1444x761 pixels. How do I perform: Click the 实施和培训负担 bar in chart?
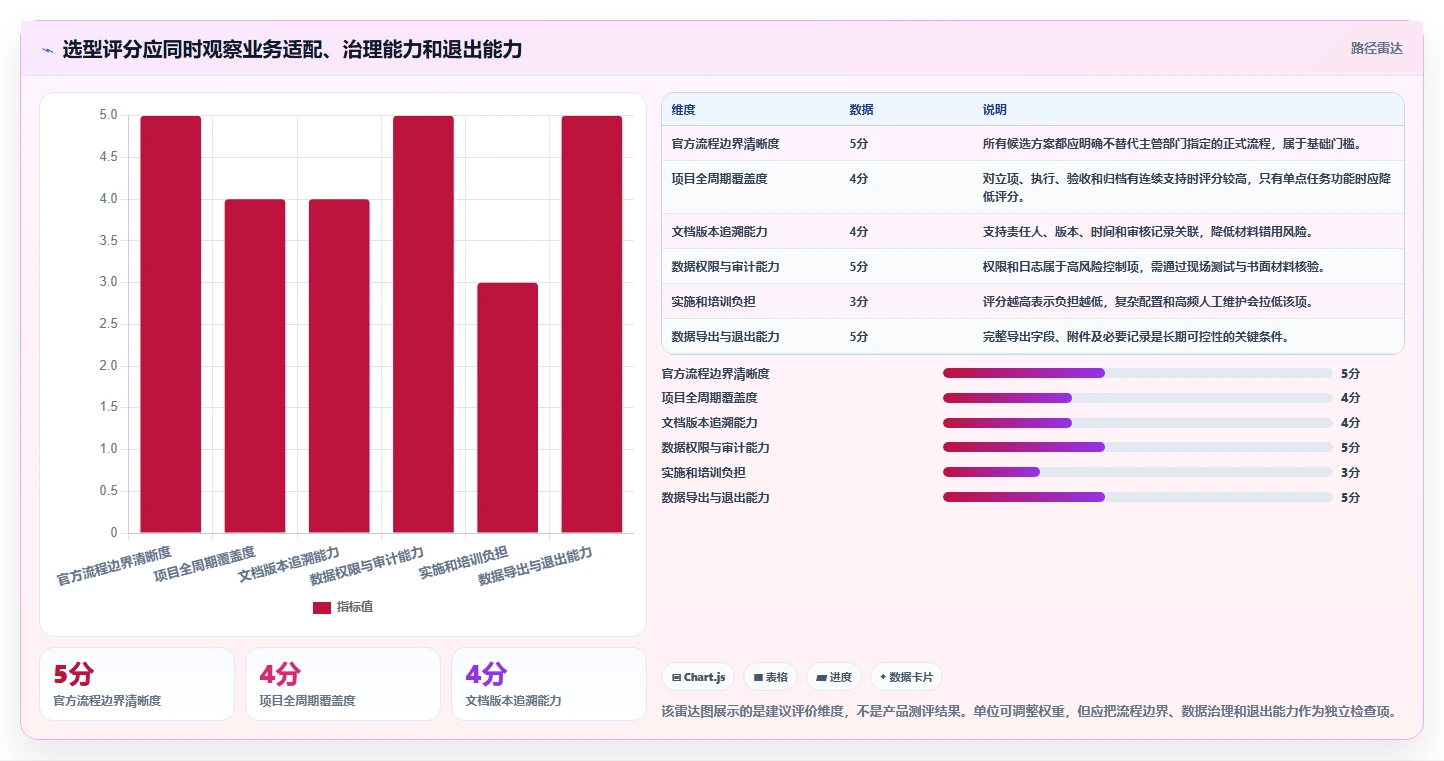pos(507,407)
